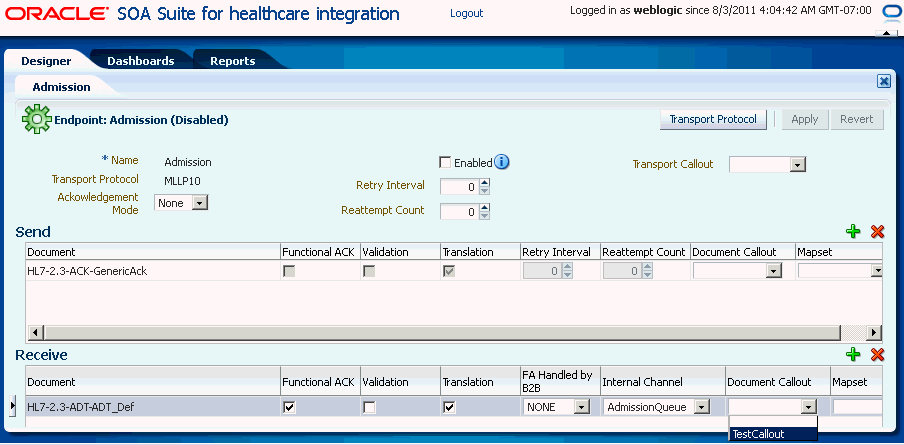This screenshot has width=904, height=445.
Task: Click the MLLP10 transport protocol value
Action: tap(182, 180)
